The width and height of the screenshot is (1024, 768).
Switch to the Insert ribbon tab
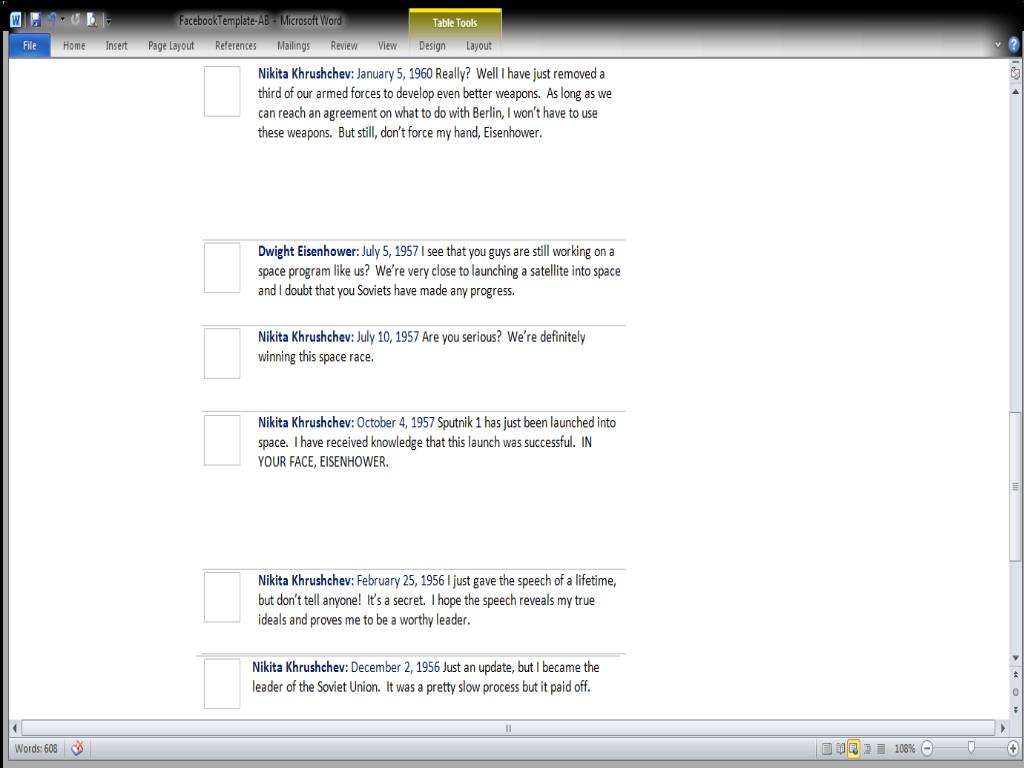[x=116, y=46]
